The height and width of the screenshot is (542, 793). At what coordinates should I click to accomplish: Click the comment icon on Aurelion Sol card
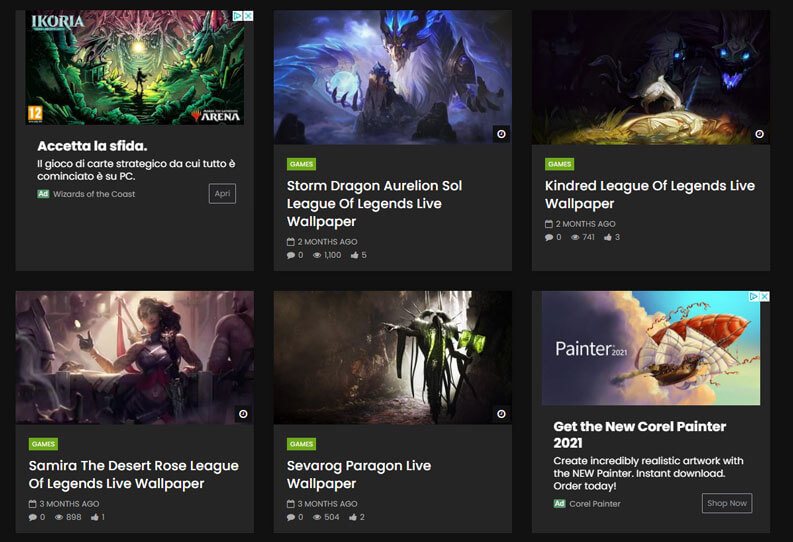(291, 255)
